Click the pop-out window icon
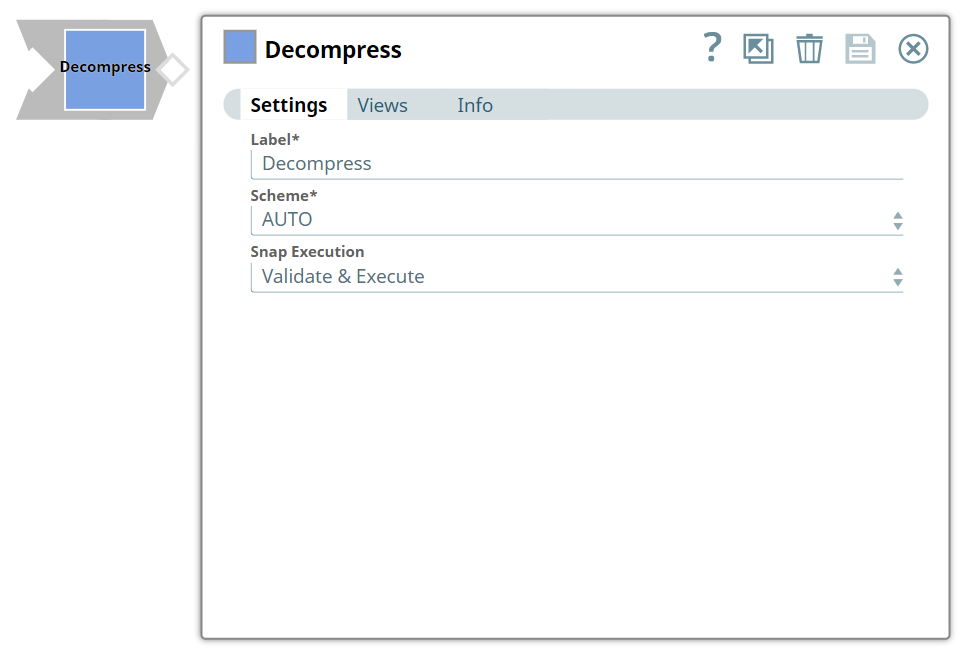Viewport: 967px width, 650px height. click(758, 49)
